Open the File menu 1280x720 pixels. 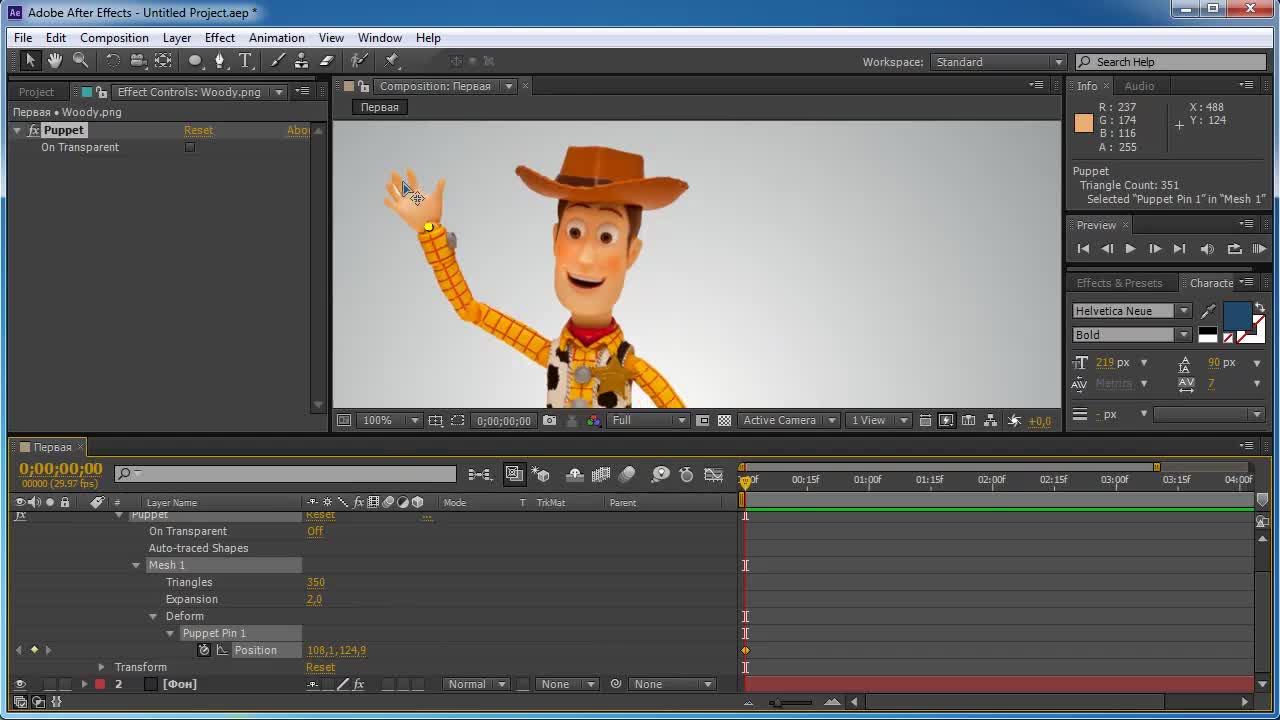23,38
